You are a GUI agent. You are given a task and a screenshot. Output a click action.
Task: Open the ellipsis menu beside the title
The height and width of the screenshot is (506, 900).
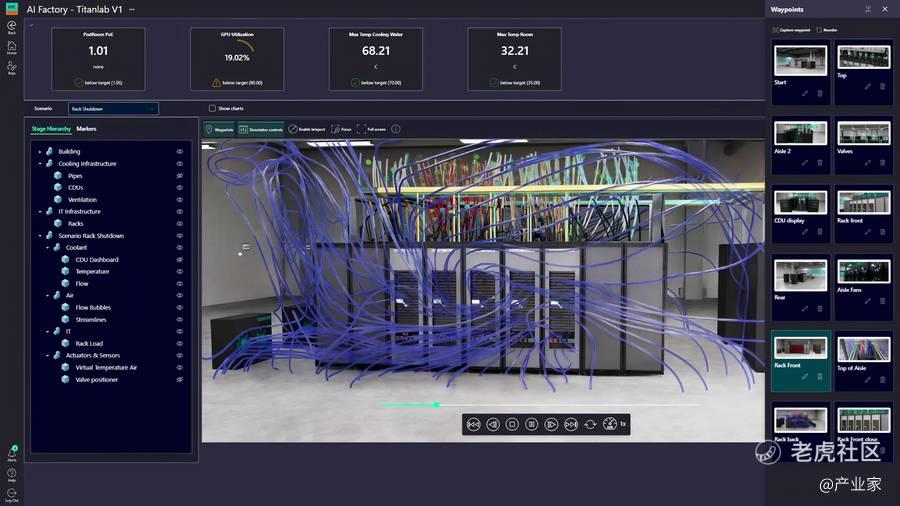tap(132, 10)
